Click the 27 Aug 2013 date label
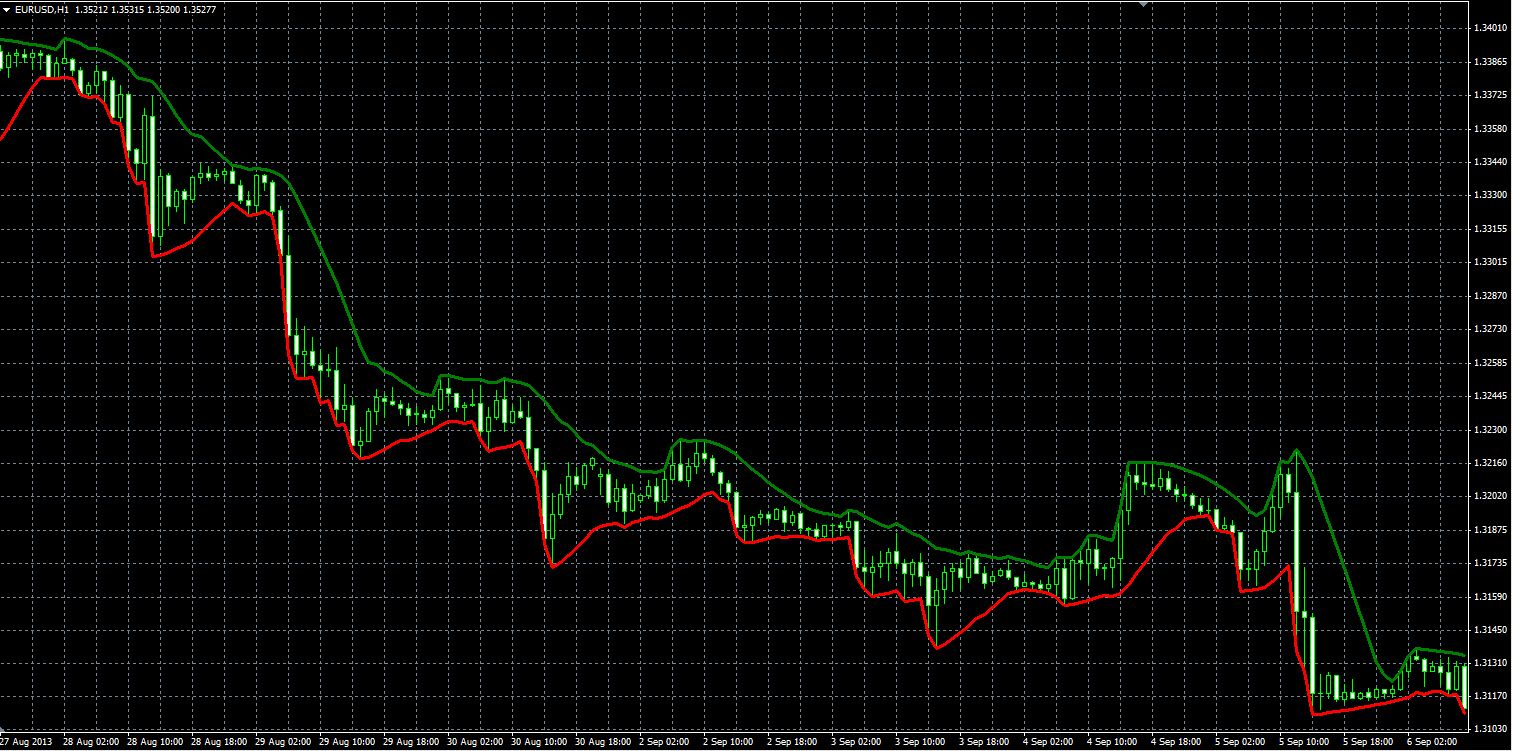The height and width of the screenshot is (751, 1513). coord(26,743)
